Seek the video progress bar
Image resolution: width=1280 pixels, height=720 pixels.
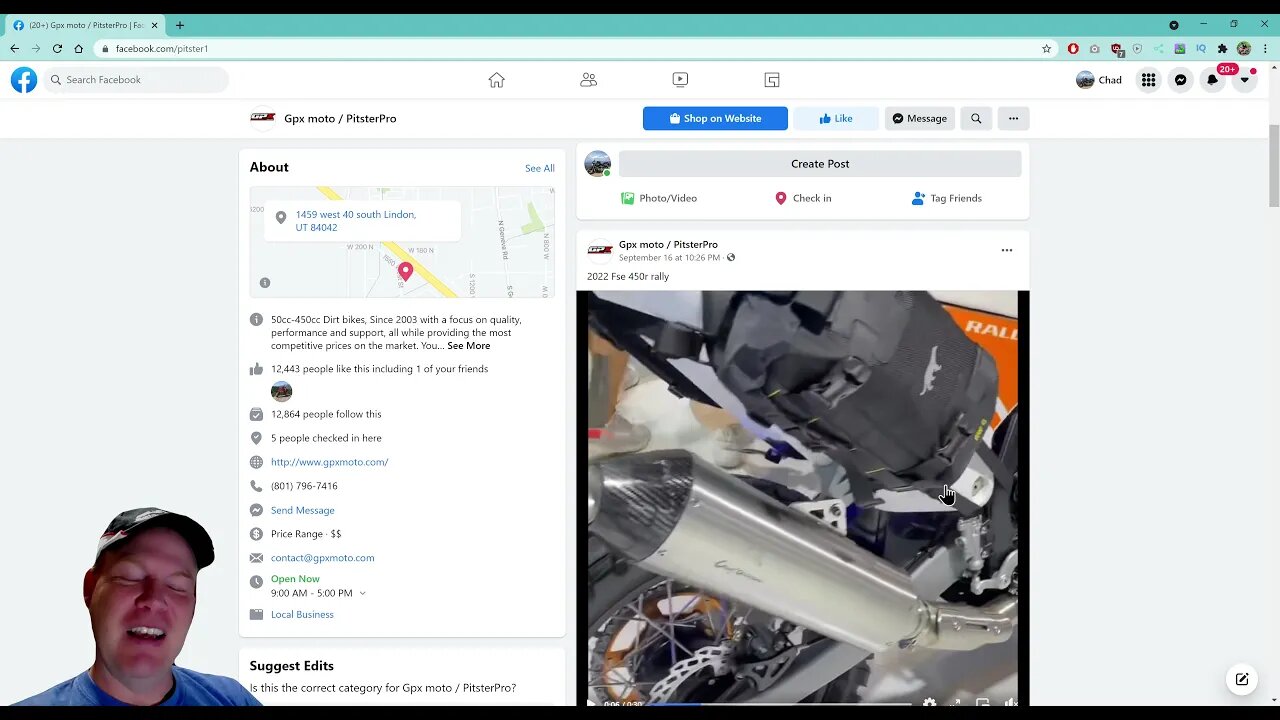click(x=780, y=704)
